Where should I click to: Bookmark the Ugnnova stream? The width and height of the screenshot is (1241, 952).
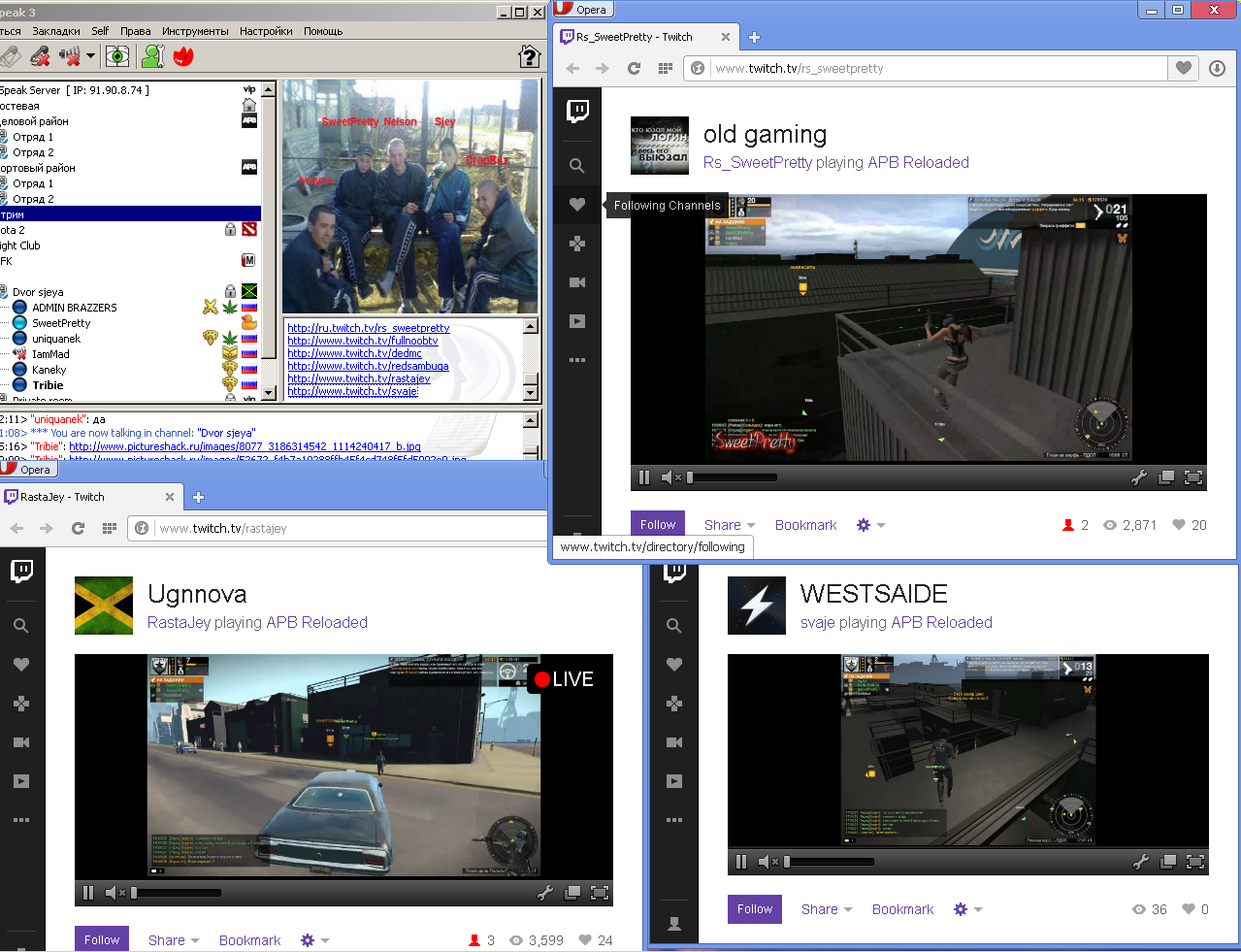click(x=249, y=940)
